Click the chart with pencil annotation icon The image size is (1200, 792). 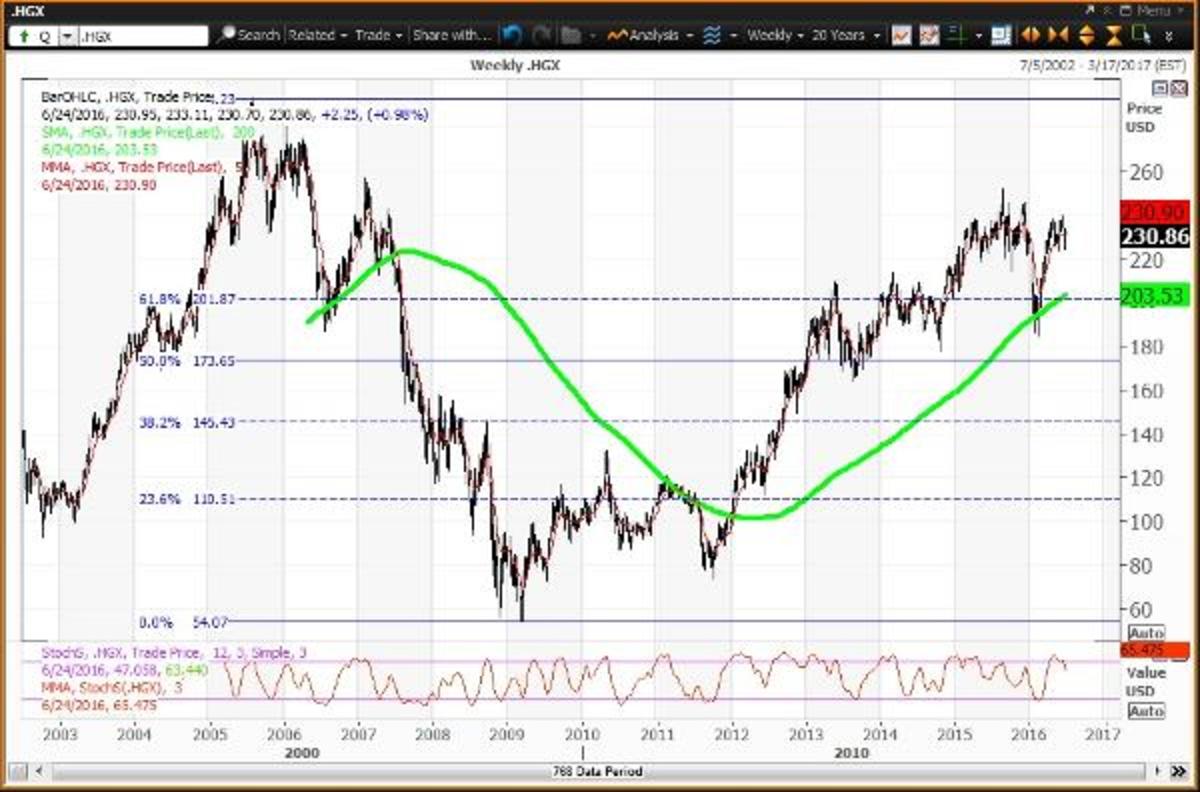[x=929, y=35]
